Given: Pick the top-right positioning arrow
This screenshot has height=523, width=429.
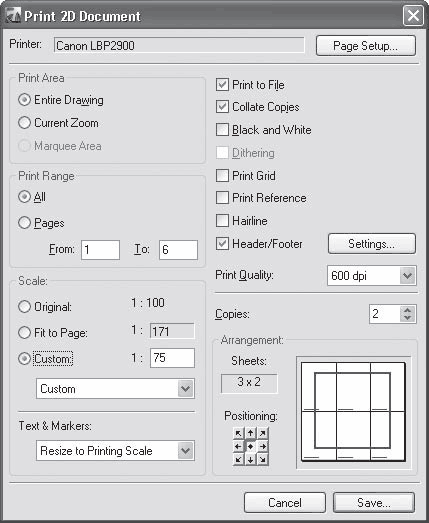Looking at the screenshot, I should pyautogui.click(x=263, y=433).
